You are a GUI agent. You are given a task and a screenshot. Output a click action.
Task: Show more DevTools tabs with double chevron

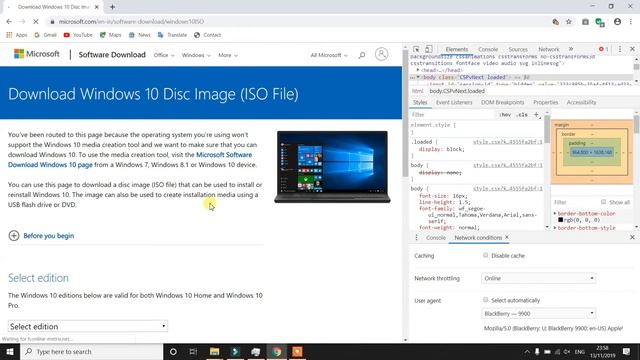pos(571,49)
